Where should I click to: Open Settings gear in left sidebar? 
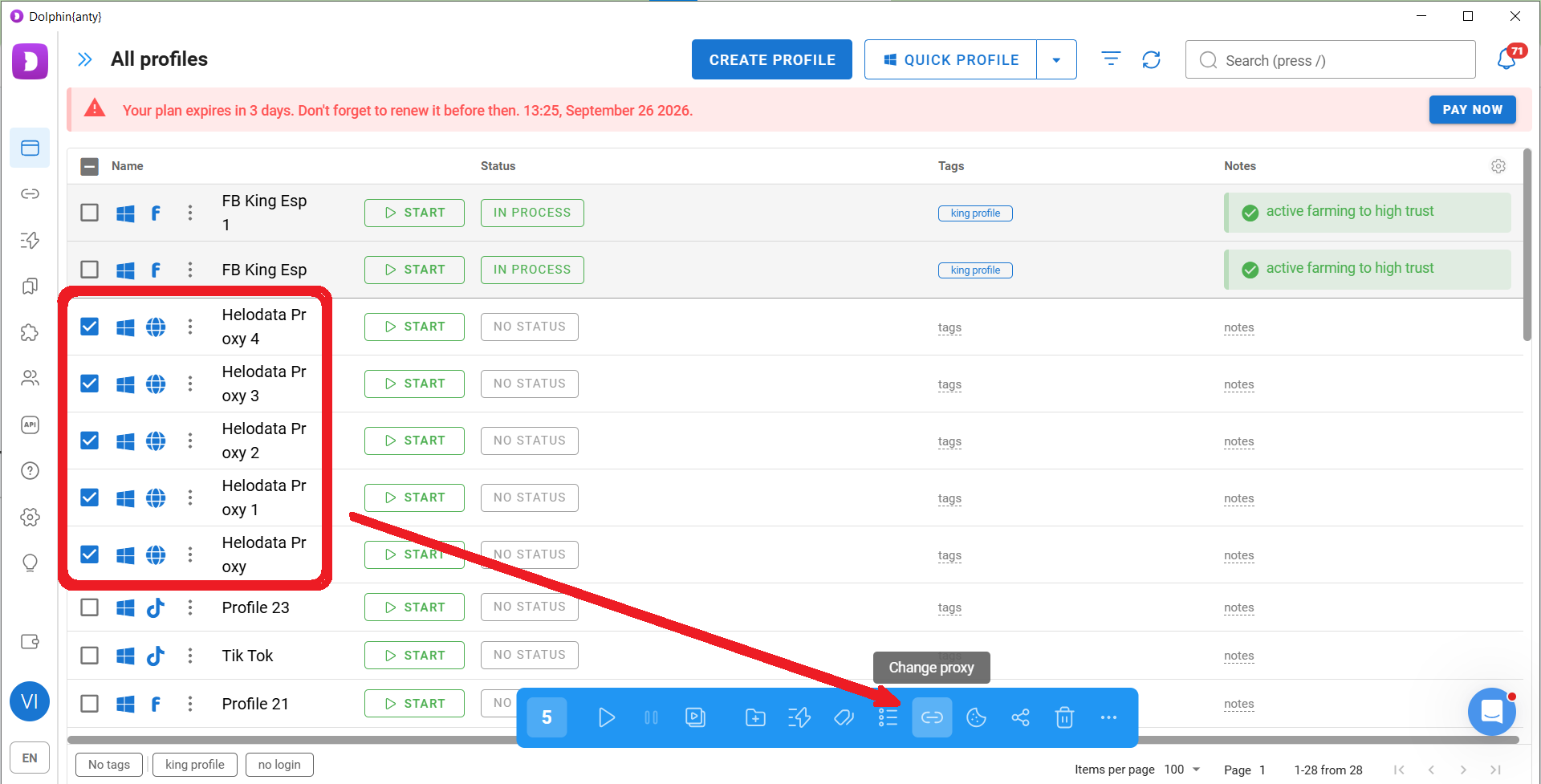point(30,517)
